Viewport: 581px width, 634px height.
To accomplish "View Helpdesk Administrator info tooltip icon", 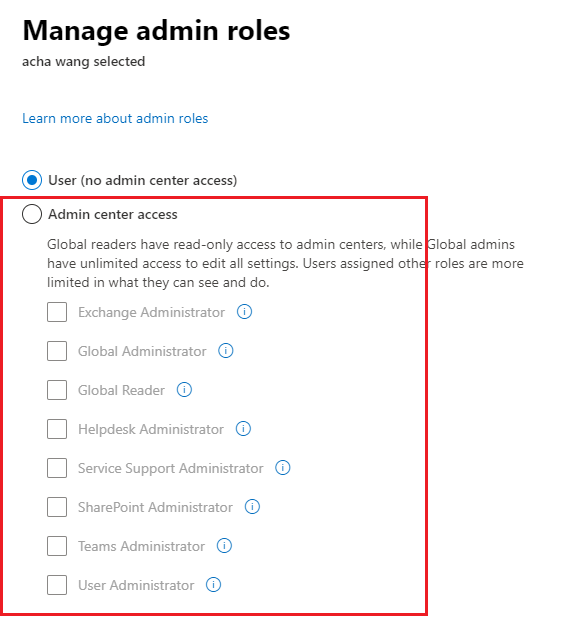I will 243,429.
